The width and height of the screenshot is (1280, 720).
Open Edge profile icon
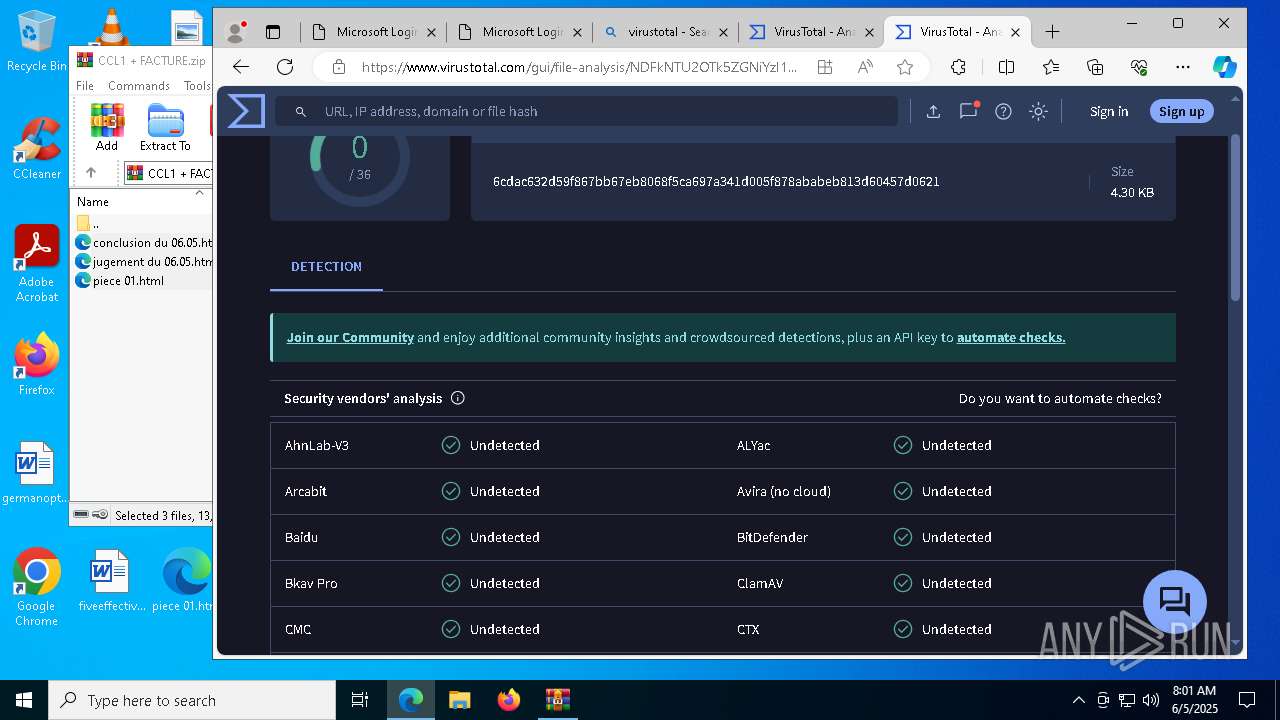click(x=236, y=32)
